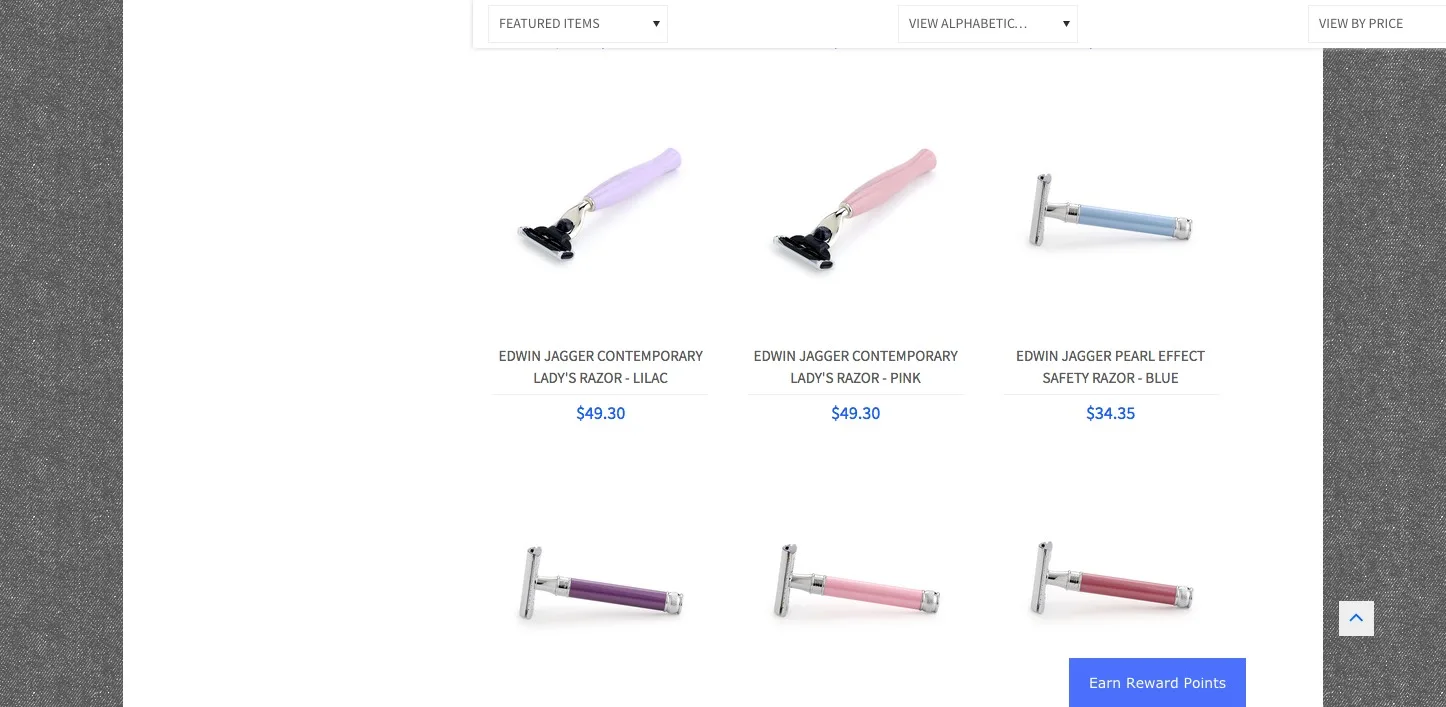Click the View Alphabetic dropdown arrow

coord(1066,24)
